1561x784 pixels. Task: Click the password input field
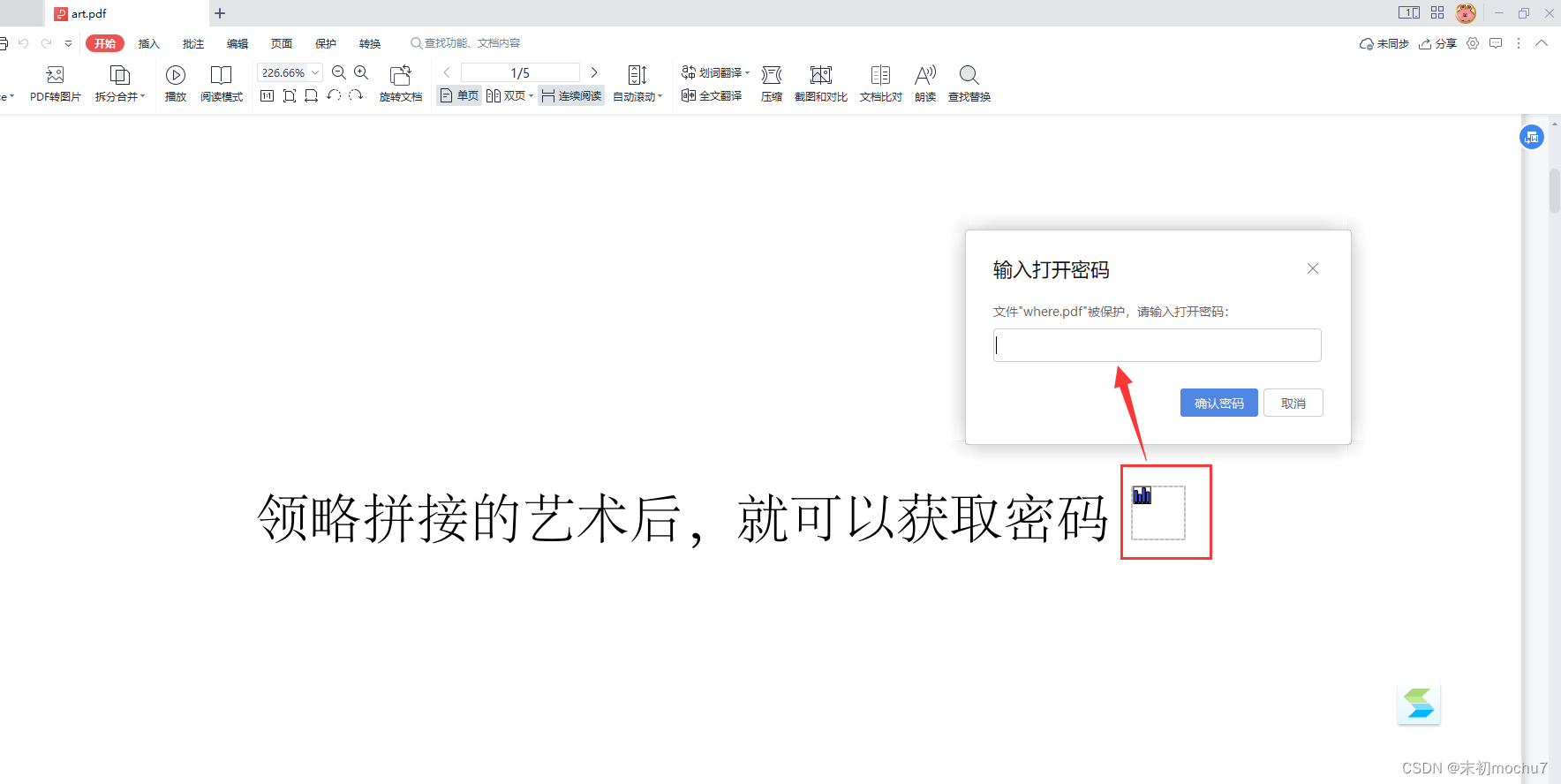[x=1157, y=345]
